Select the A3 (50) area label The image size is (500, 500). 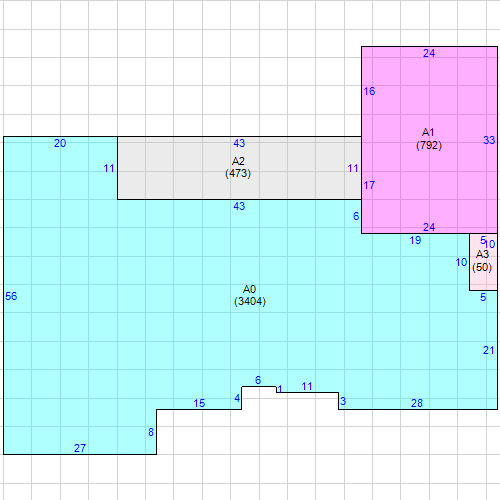tap(482, 261)
